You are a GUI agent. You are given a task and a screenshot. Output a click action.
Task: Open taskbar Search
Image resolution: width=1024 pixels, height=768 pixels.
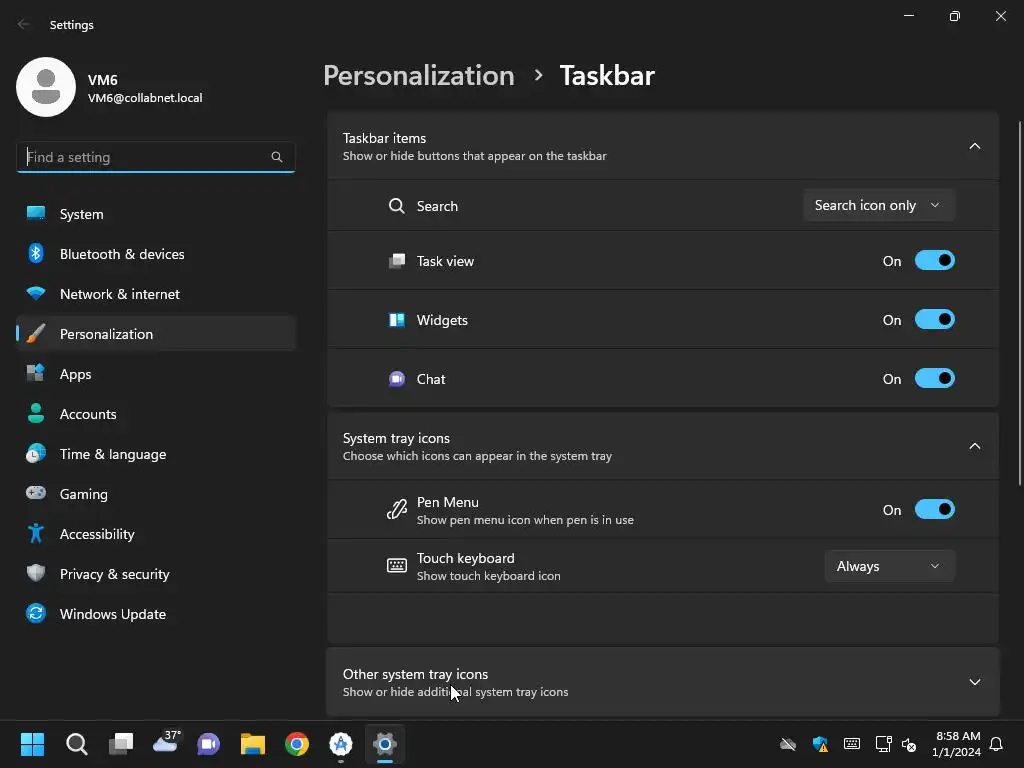click(x=76, y=744)
